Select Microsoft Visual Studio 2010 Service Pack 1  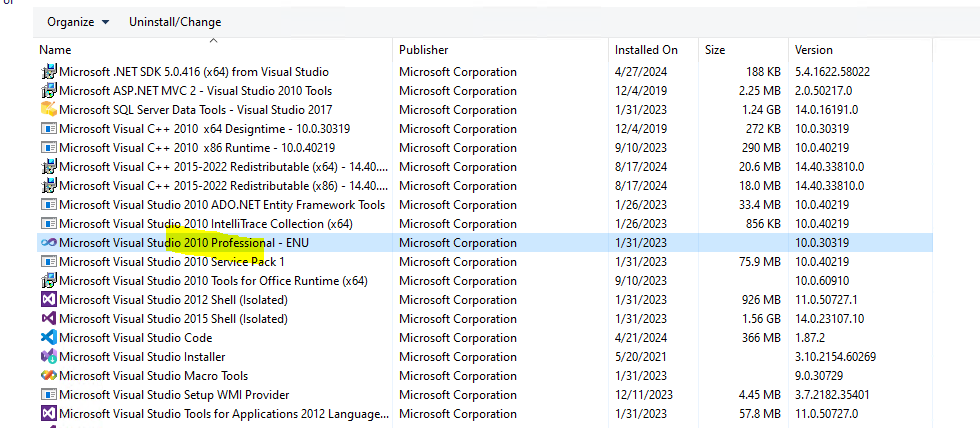click(172, 262)
